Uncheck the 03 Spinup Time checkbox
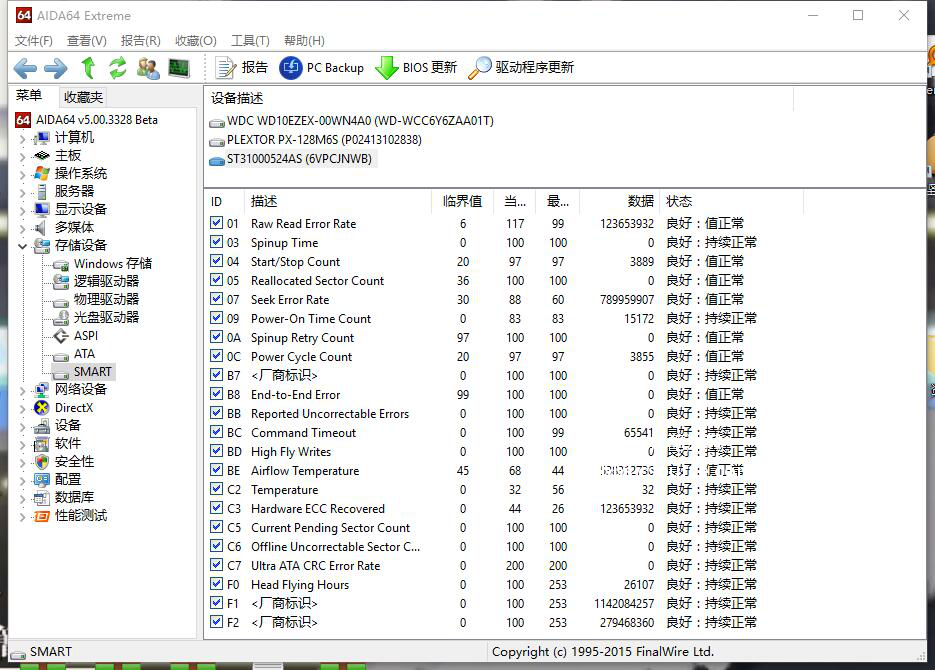 216,242
